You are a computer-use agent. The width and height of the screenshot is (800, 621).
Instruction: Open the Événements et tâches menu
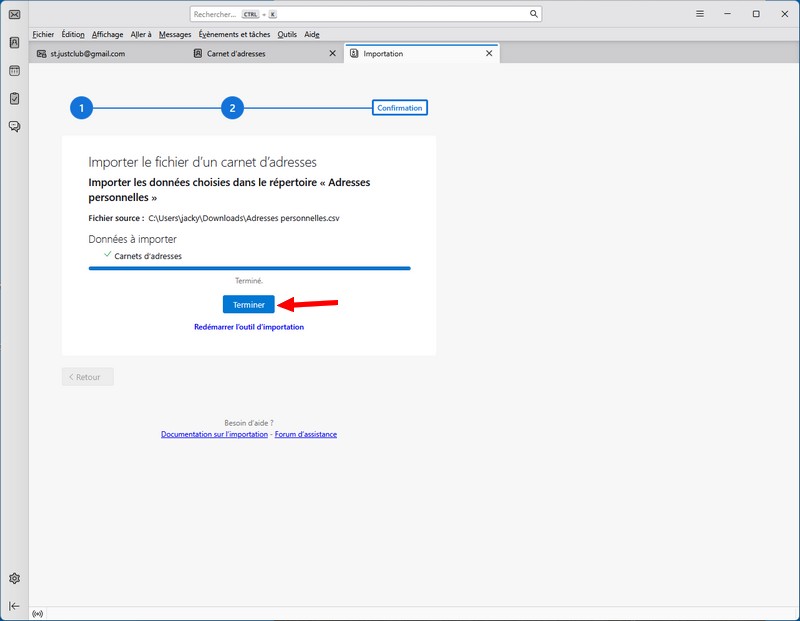pos(234,34)
